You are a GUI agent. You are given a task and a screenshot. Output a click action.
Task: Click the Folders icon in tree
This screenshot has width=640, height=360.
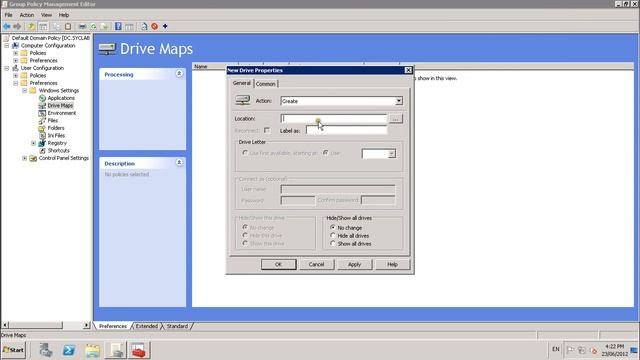pos(42,128)
